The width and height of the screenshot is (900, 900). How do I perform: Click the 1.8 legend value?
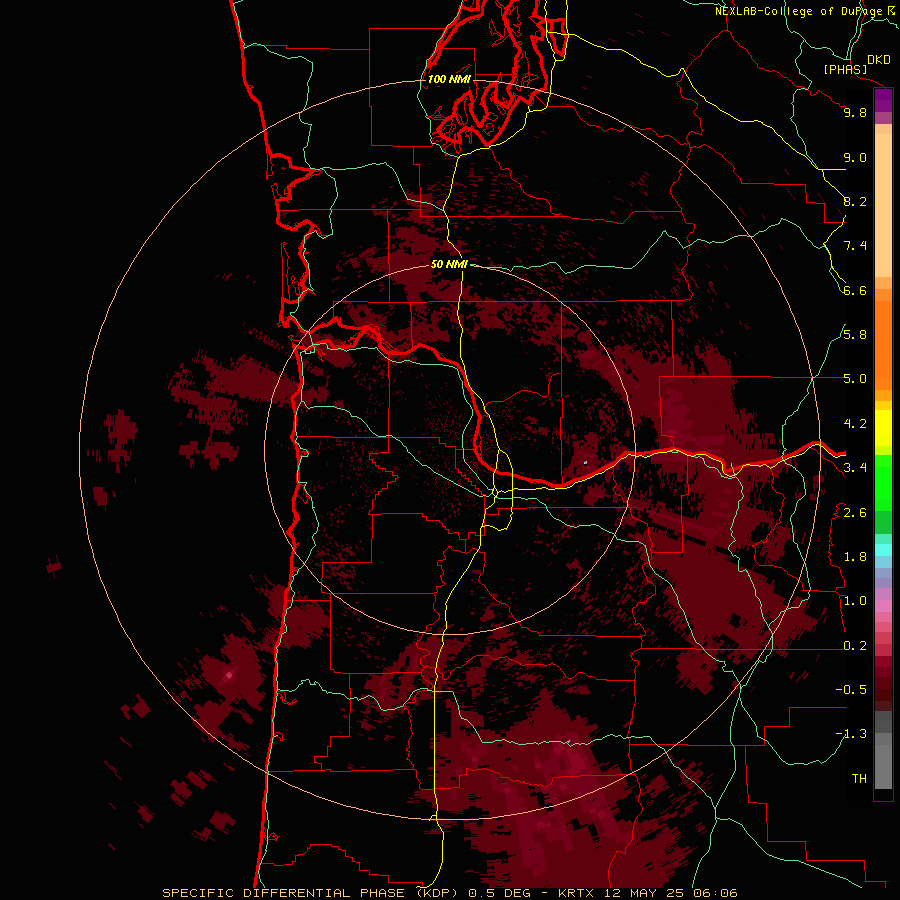(855, 557)
